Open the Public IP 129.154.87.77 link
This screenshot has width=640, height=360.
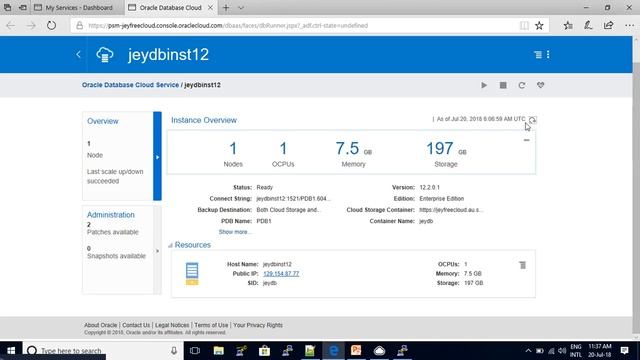pyautogui.click(x=281, y=273)
